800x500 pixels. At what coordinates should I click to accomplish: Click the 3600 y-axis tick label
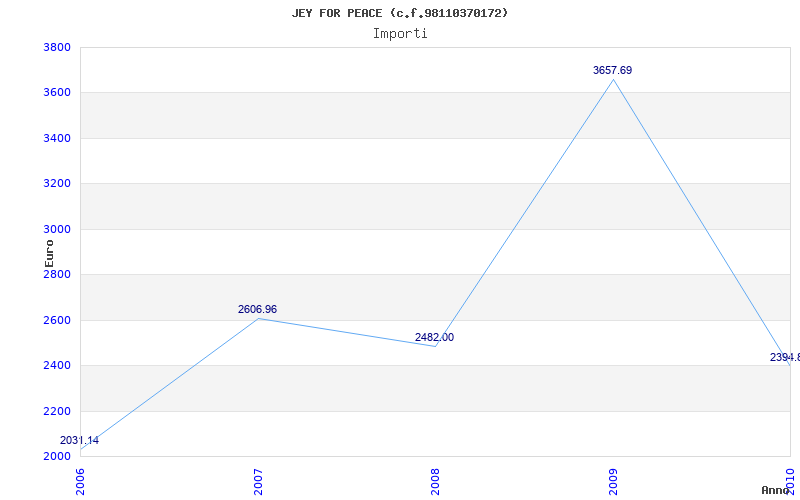(x=57, y=93)
